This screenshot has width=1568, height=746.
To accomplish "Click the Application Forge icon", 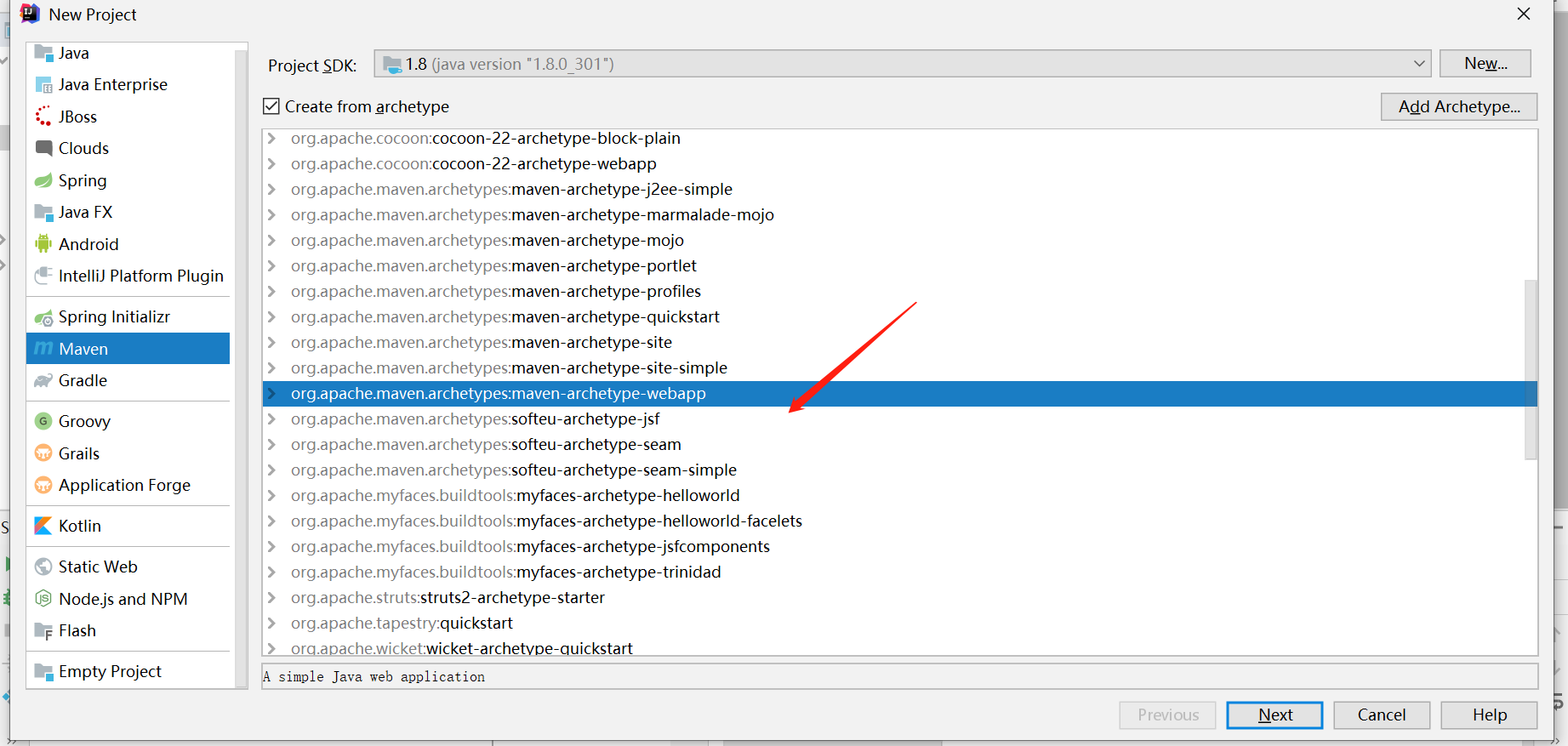I will [43, 485].
